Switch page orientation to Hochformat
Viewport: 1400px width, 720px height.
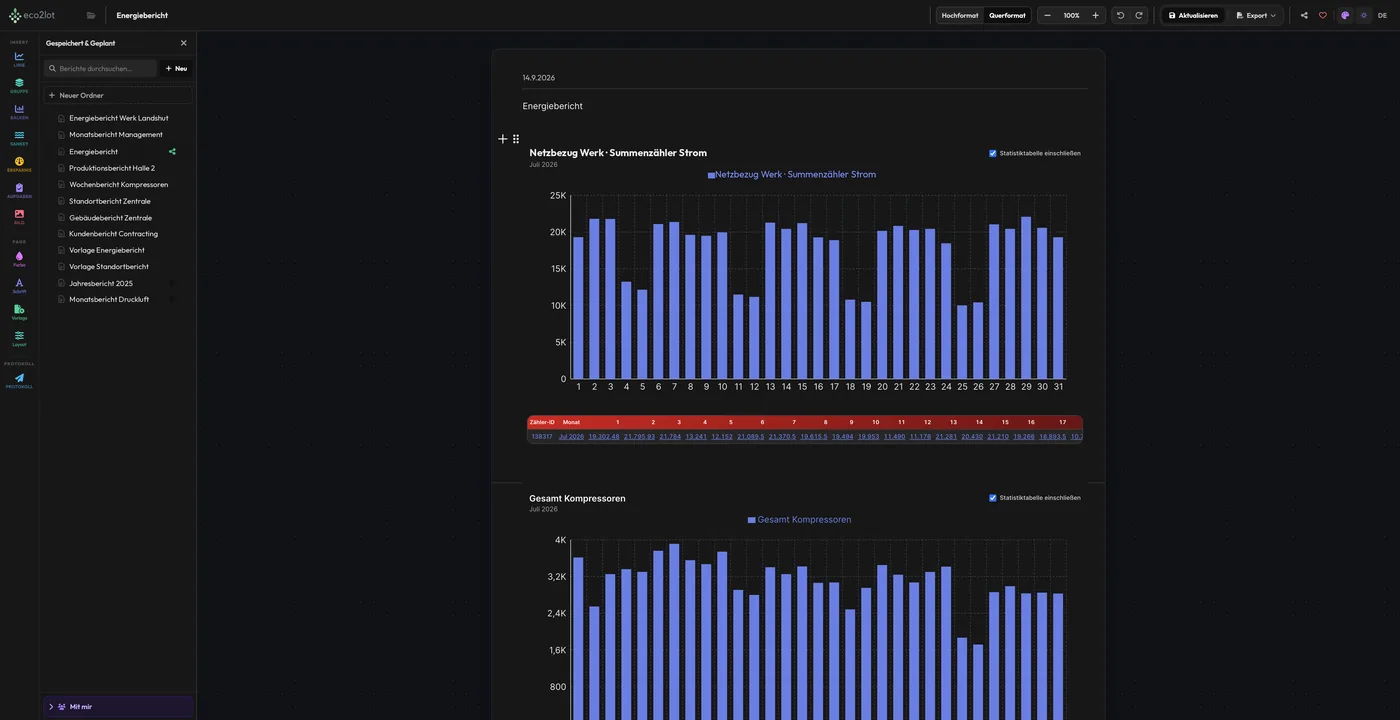tap(960, 15)
